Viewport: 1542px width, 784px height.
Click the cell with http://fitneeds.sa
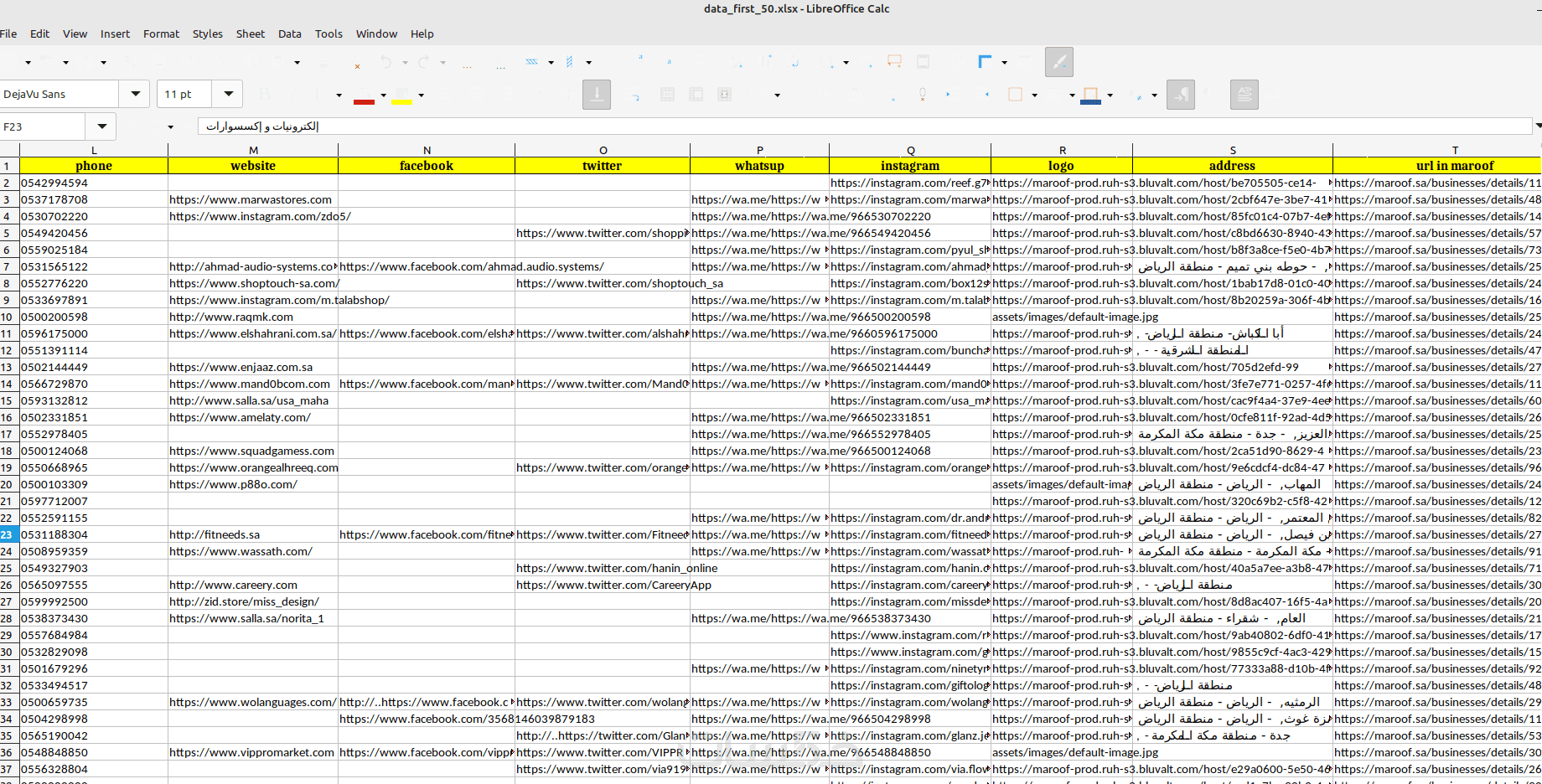click(253, 534)
